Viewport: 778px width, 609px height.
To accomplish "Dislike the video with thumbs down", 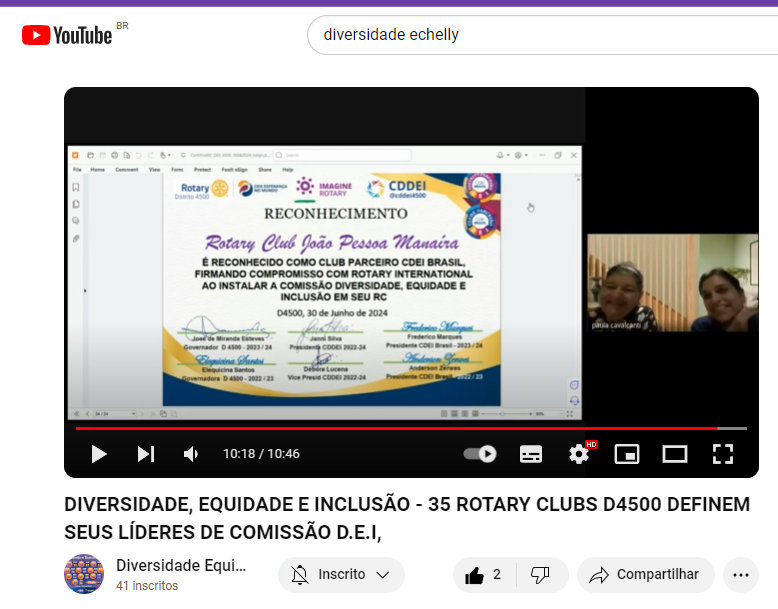I will (540, 575).
